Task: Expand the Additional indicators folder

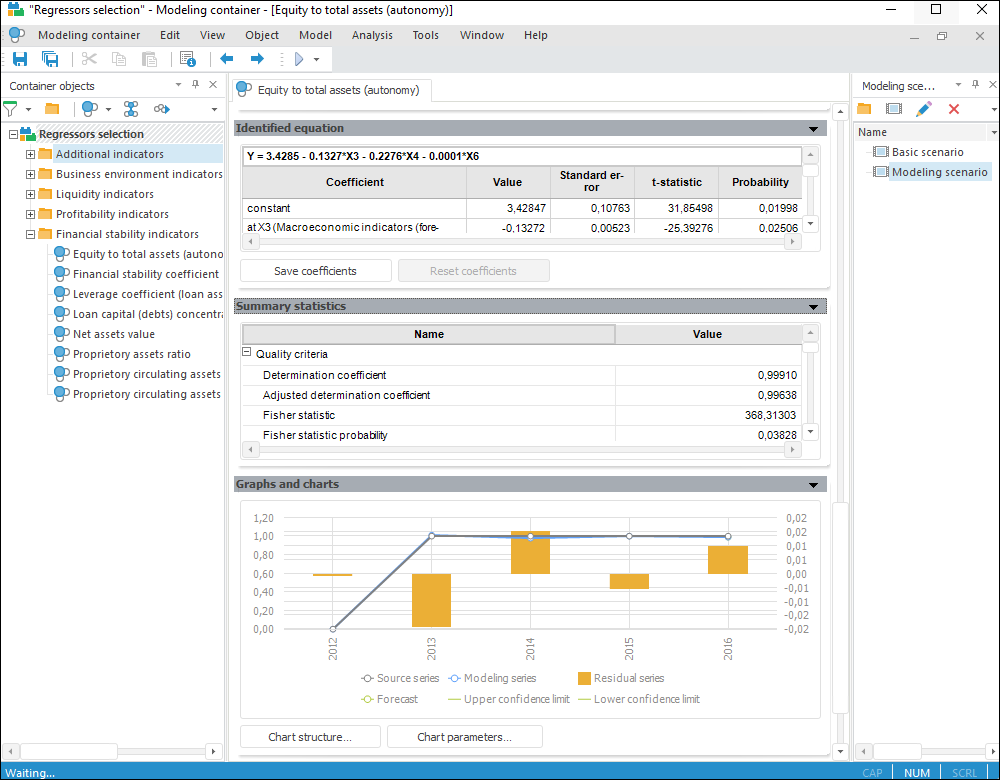Action: coord(30,154)
